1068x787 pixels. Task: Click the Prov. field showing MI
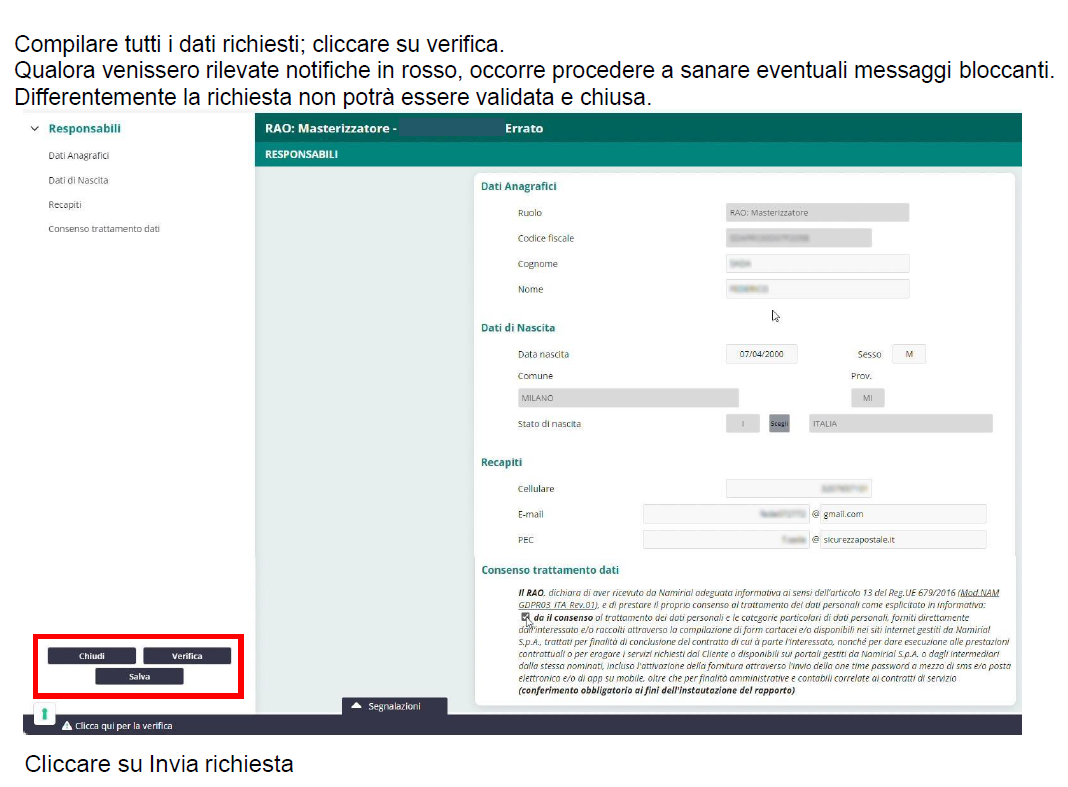coord(868,398)
